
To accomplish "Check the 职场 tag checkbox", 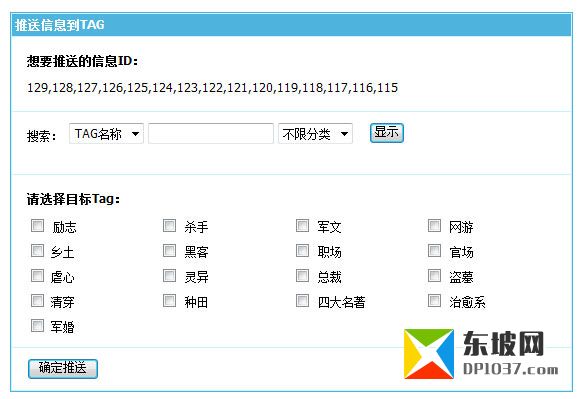I will click(302, 251).
